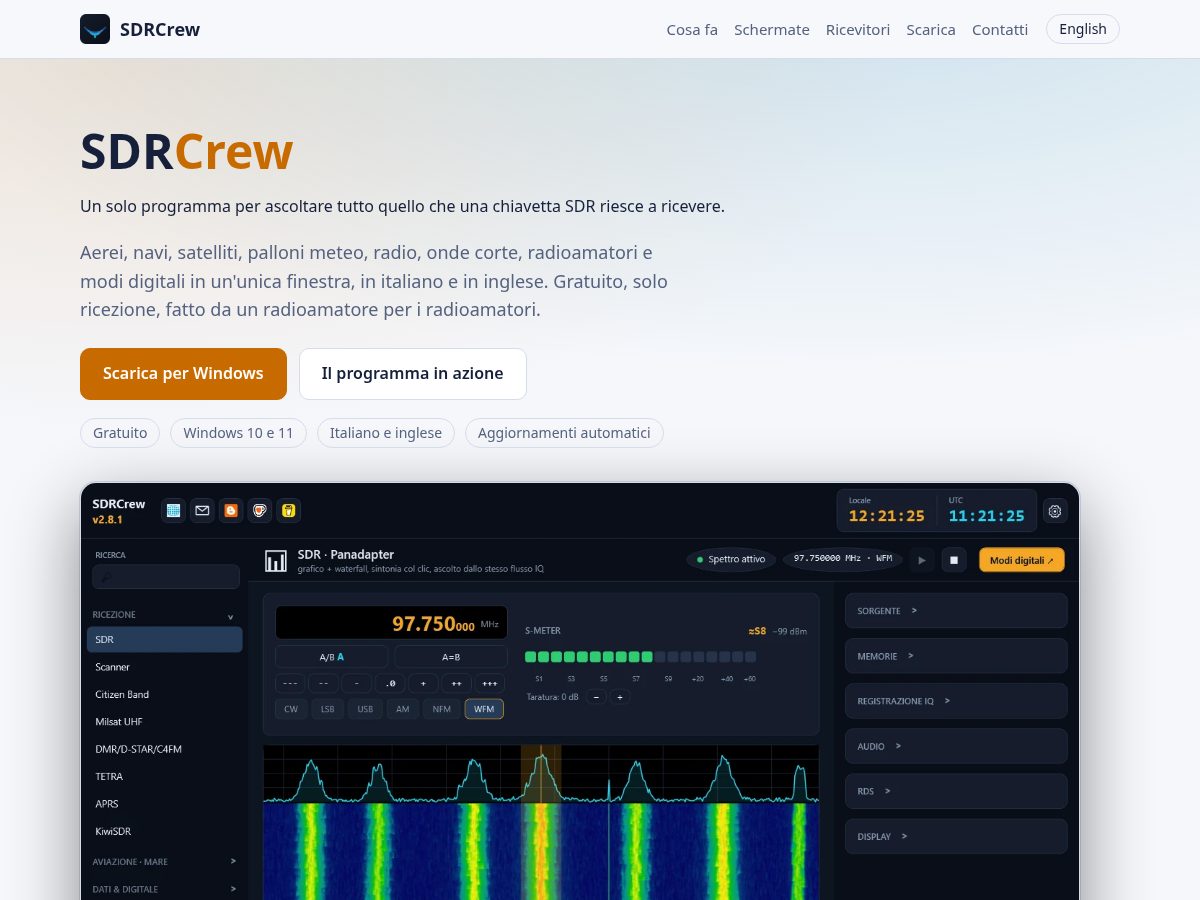Click the .0 round frequency button
Viewport: 1200px width, 900px height.
click(x=390, y=684)
